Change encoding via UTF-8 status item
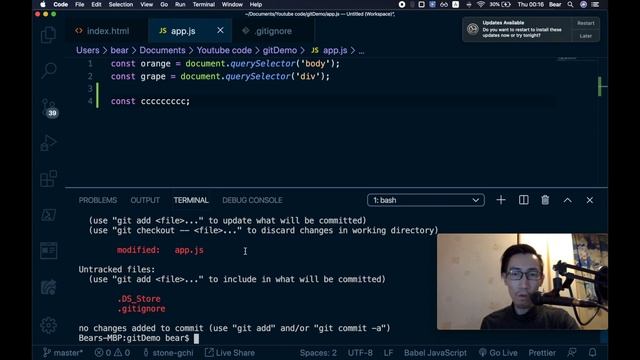Viewport: 640px width, 360px height. (360, 353)
